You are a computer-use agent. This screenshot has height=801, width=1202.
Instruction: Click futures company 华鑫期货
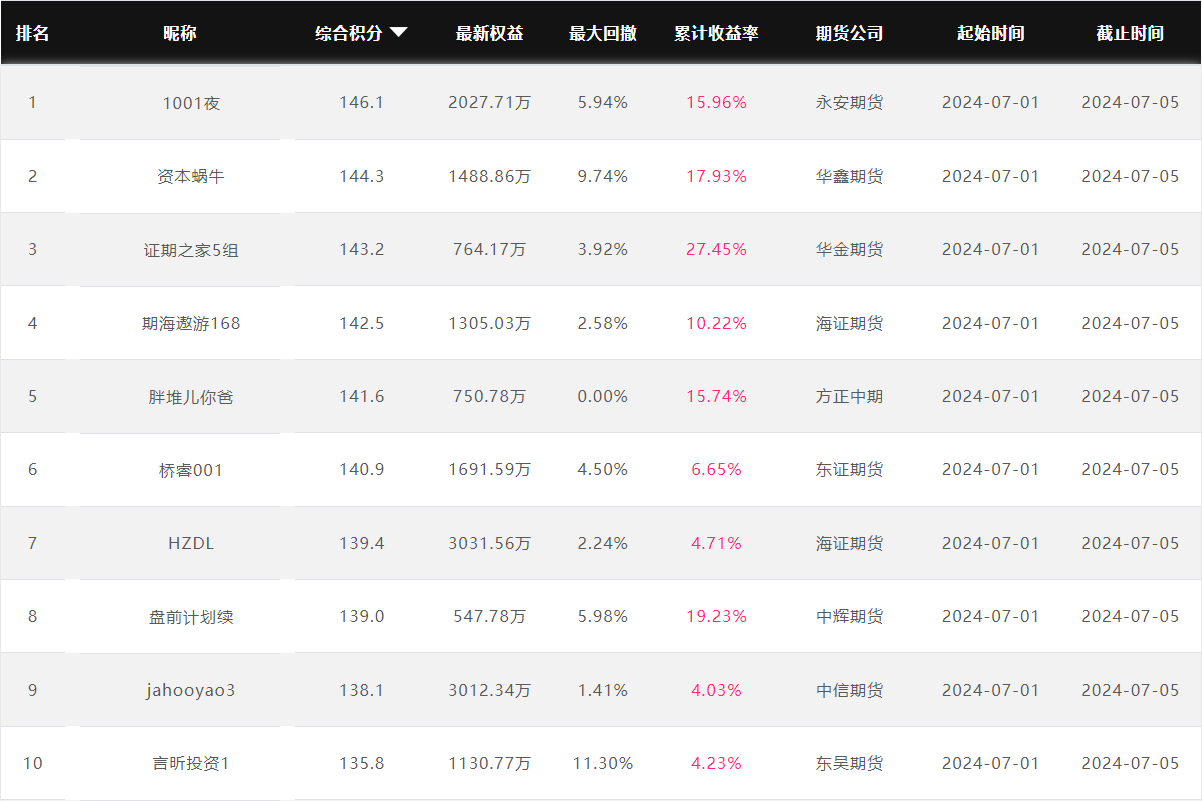[850, 176]
